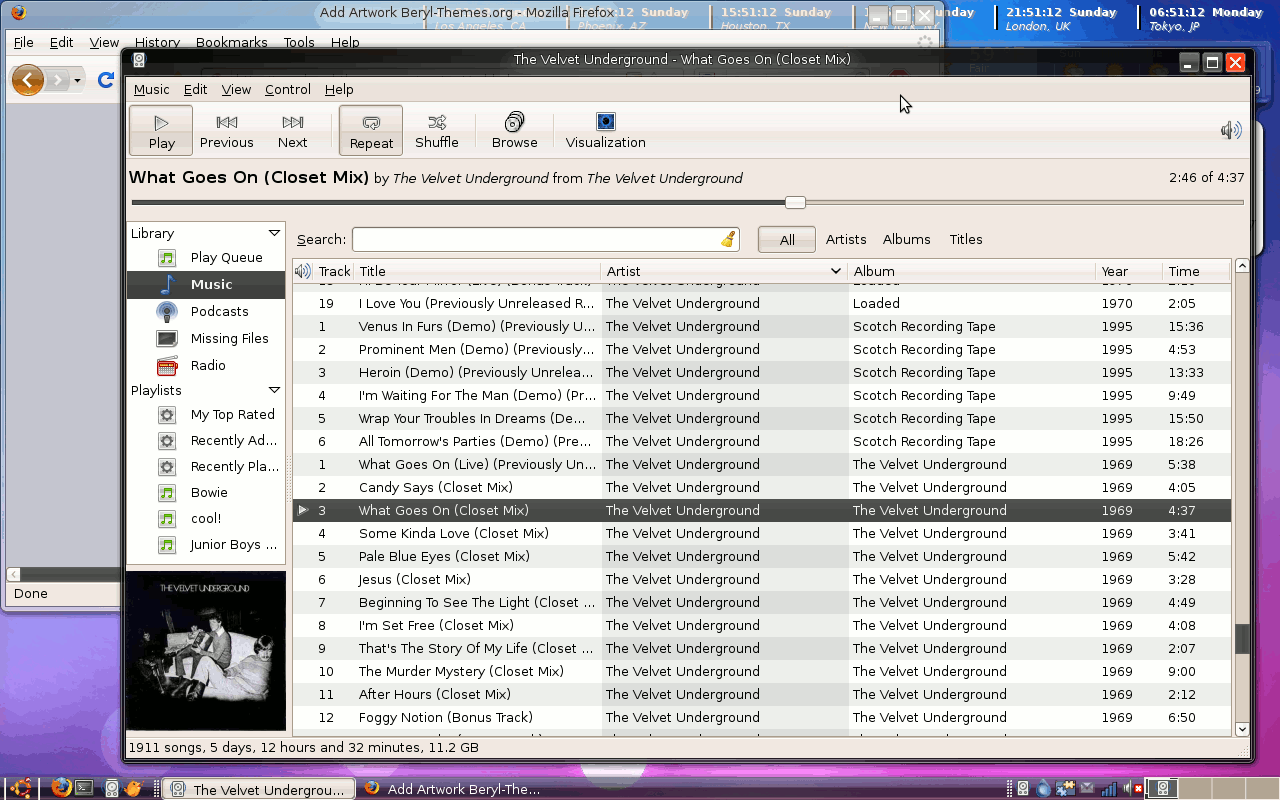
Task: Select The Murder Mystery (Closet Mix) row
Action: pyautogui.click(x=761, y=671)
